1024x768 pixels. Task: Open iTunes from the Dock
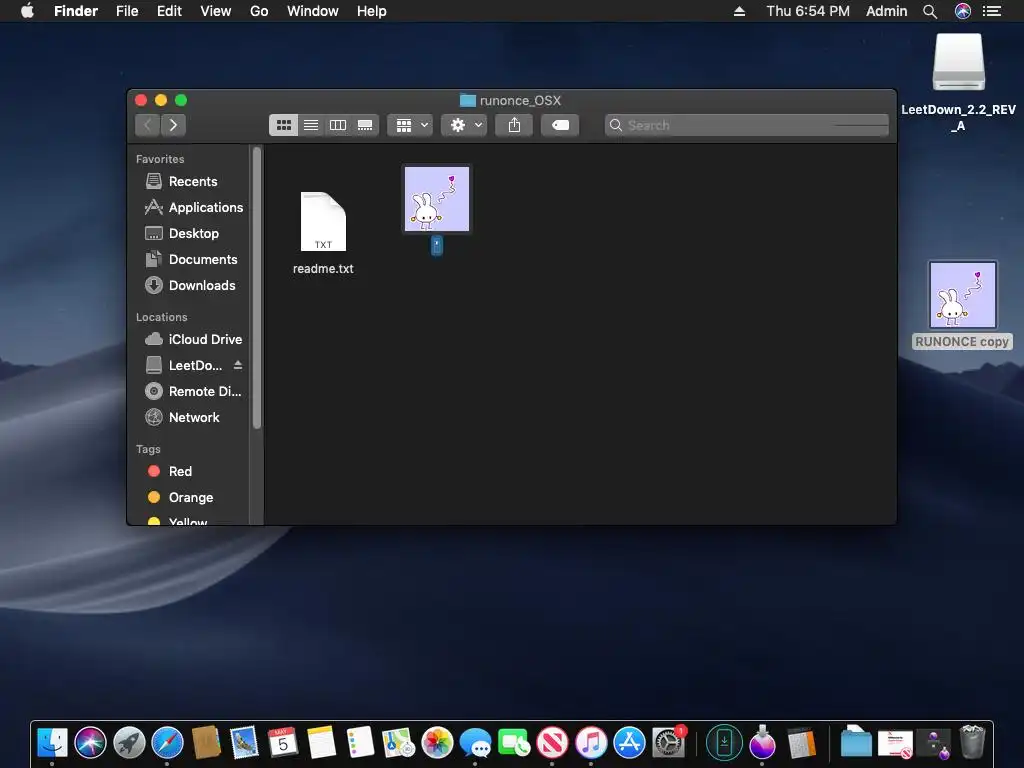pyautogui.click(x=591, y=743)
